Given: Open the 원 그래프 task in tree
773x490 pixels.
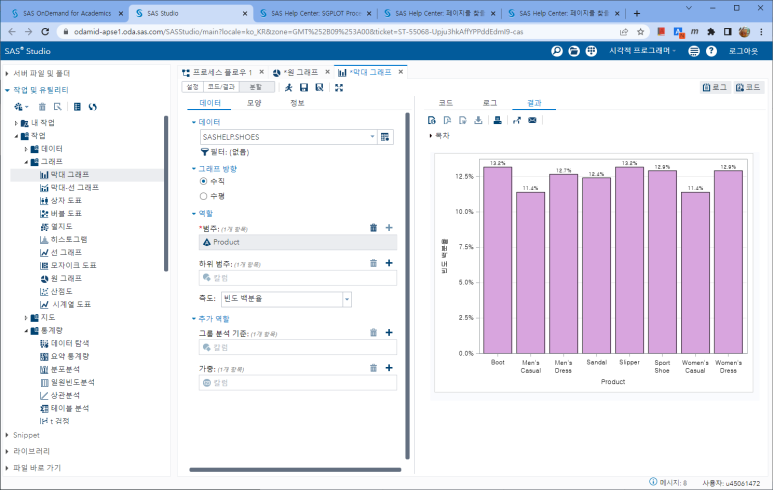Looking at the screenshot, I should click(x=66, y=278).
